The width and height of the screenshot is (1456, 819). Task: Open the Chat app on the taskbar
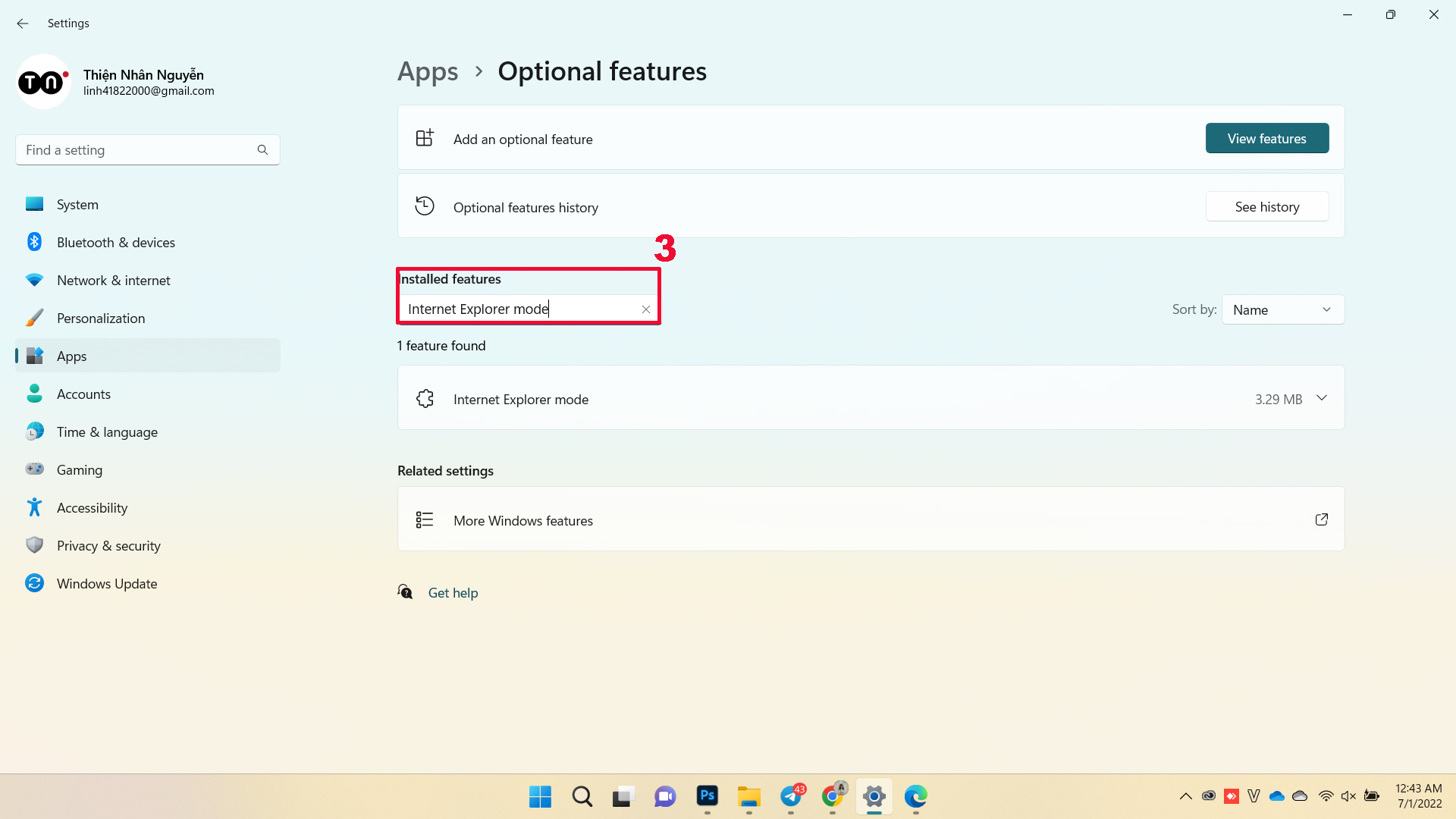point(665,796)
